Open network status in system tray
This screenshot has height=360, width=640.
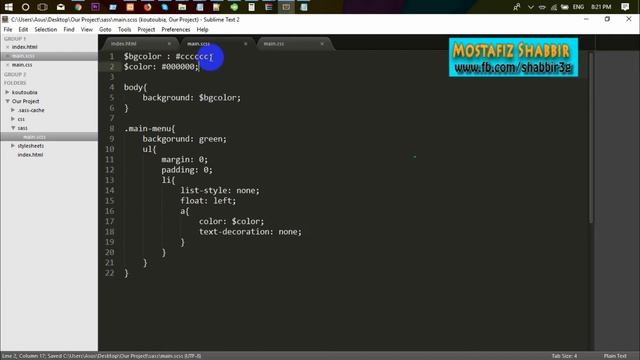tap(553, 7)
